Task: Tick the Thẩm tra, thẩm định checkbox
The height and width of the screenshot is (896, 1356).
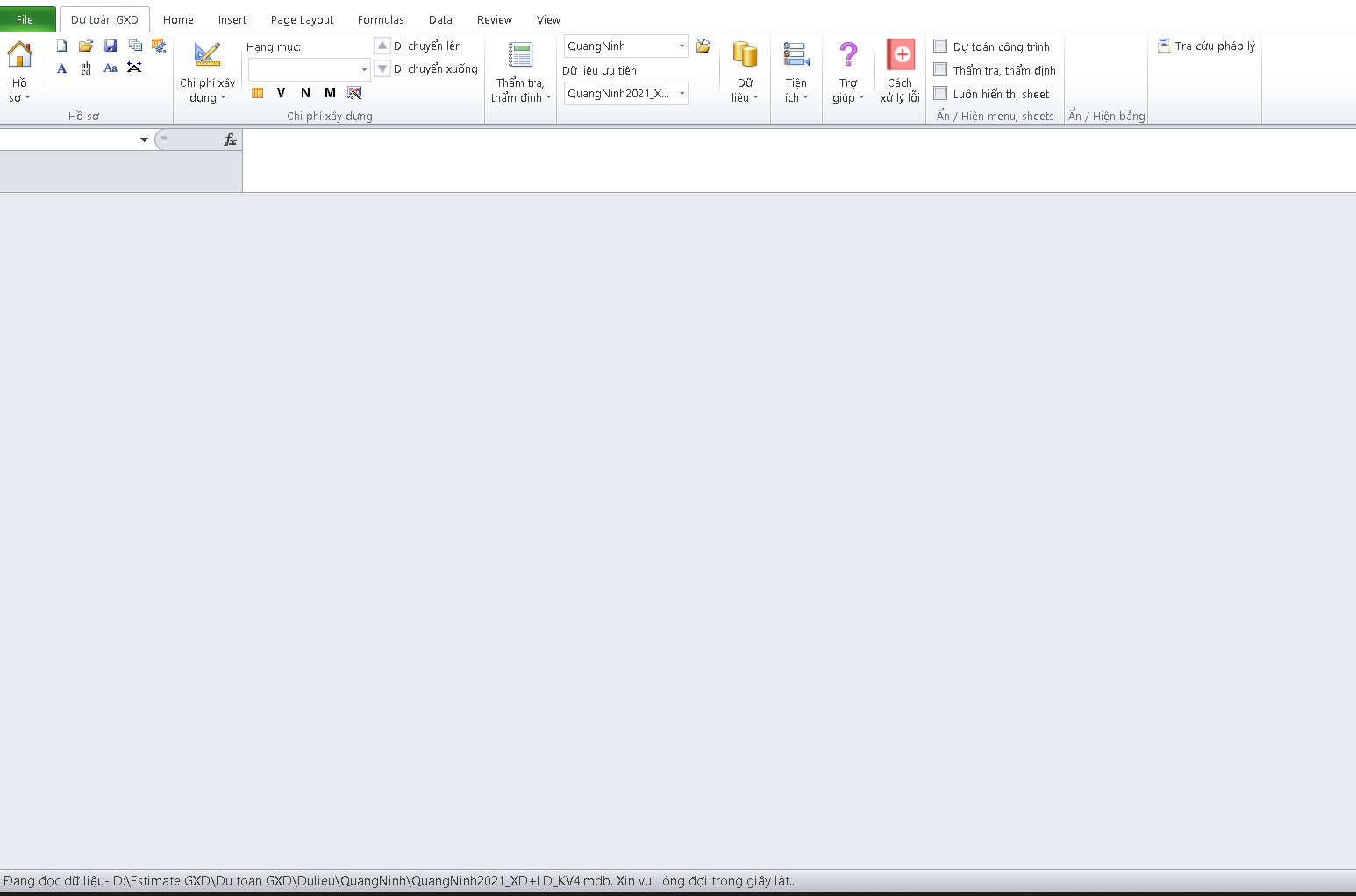Action: [940, 70]
